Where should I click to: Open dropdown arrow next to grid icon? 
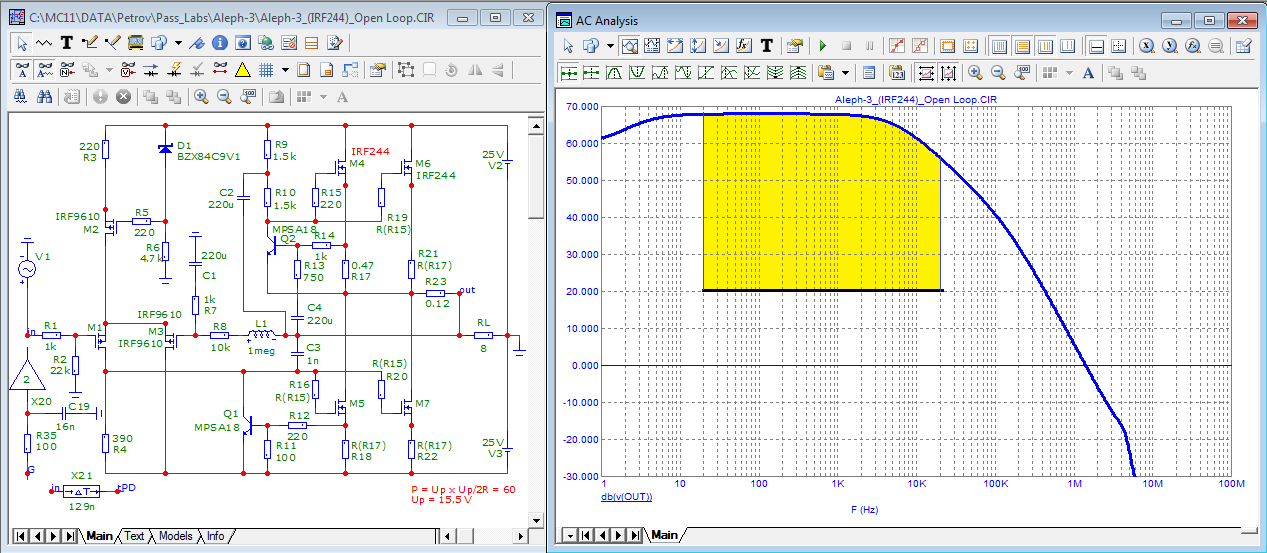pos(285,70)
